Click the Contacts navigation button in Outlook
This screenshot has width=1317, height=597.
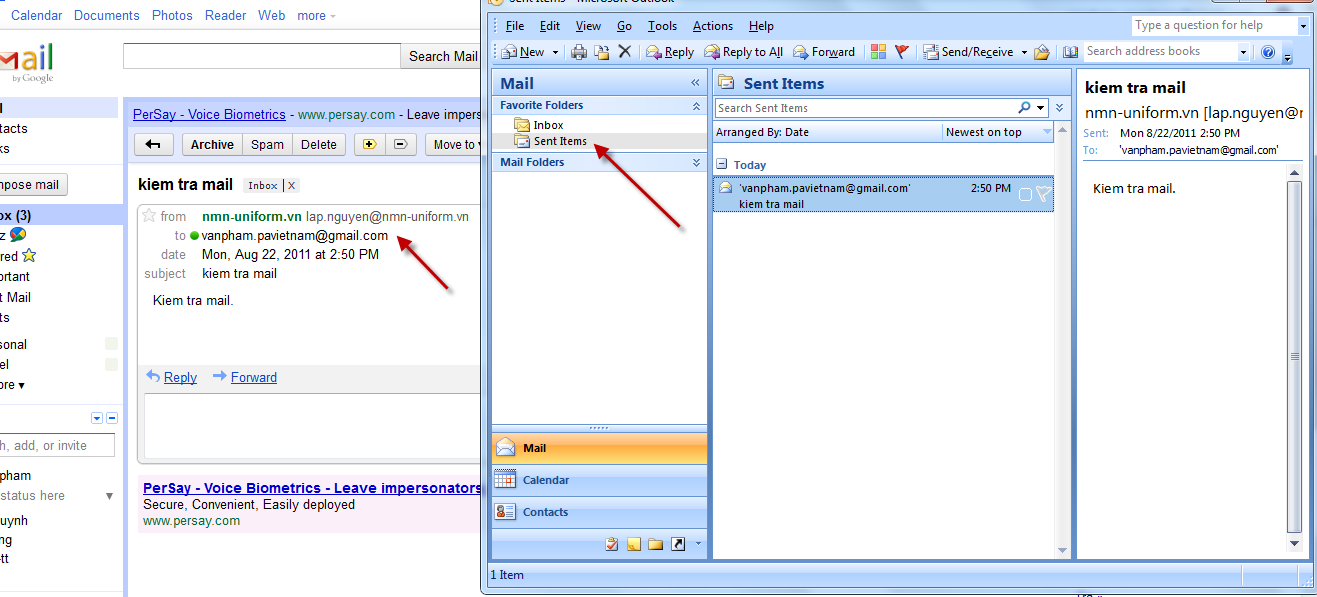pyautogui.click(x=600, y=512)
